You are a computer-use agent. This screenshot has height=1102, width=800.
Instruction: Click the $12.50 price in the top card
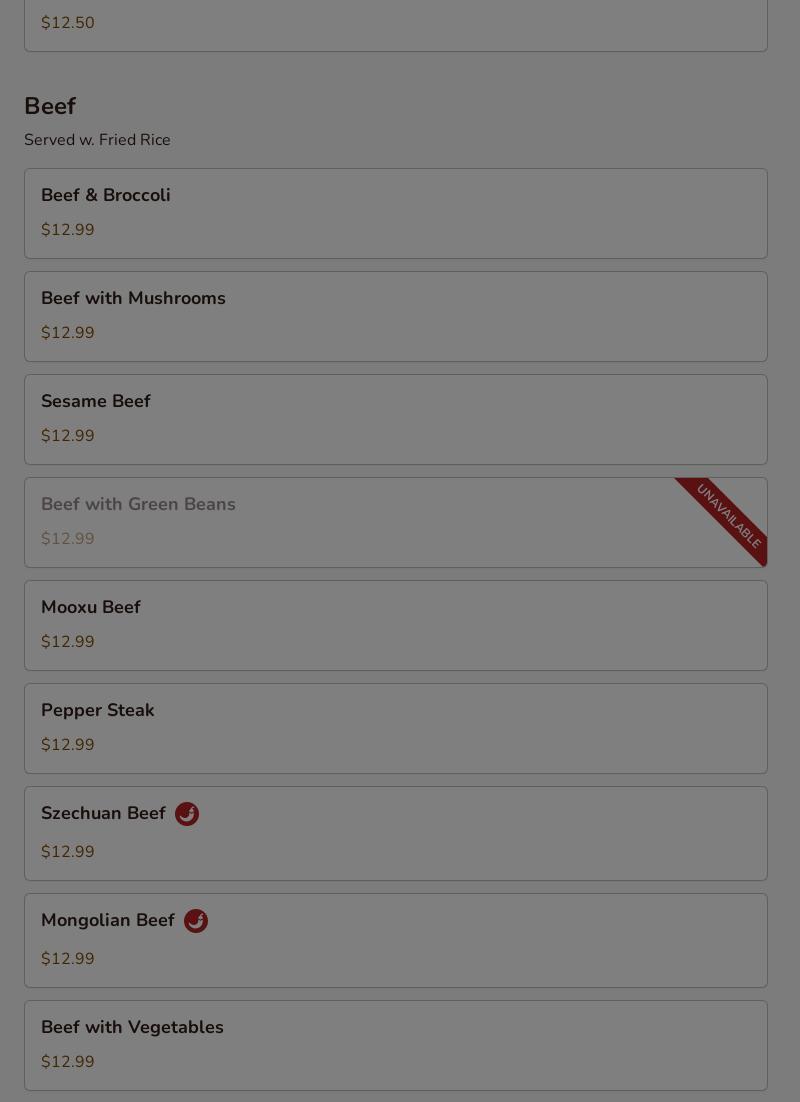coord(68,23)
